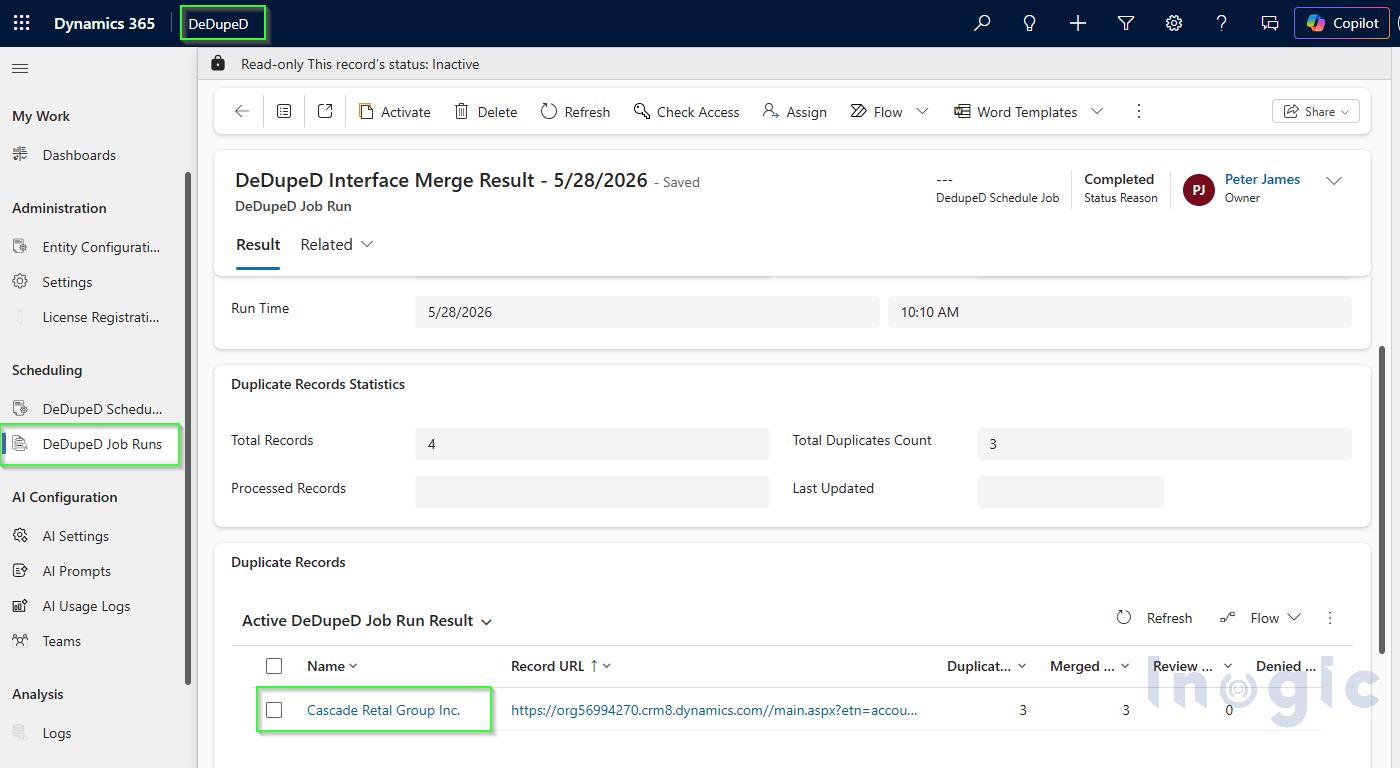This screenshot has height=768, width=1400.
Task: Assign the record to another owner
Action: pos(794,112)
